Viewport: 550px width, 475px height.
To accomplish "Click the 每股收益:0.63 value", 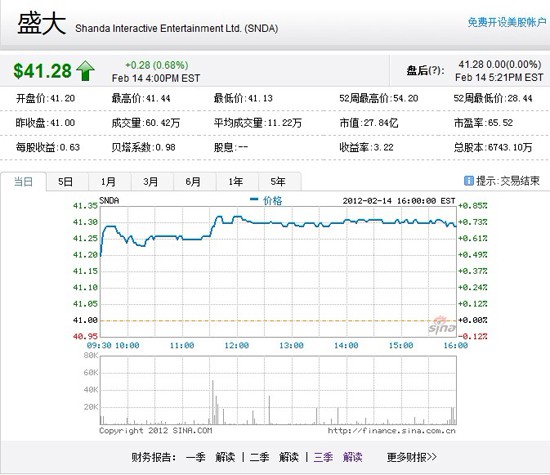I will pos(48,147).
